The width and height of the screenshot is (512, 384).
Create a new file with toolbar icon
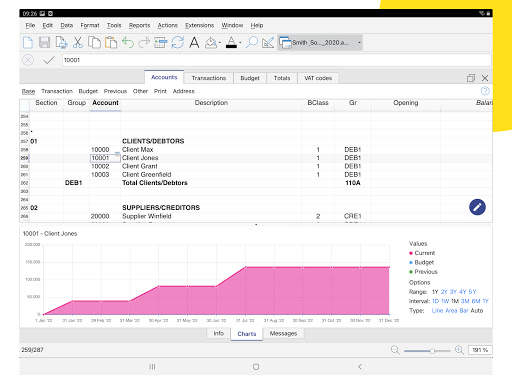point(28,43)
